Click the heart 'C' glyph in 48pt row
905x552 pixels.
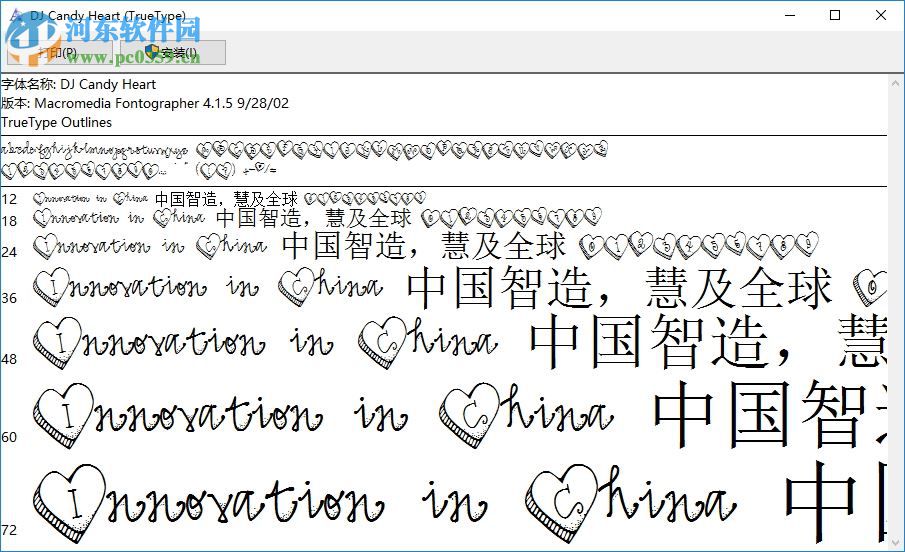383,343
